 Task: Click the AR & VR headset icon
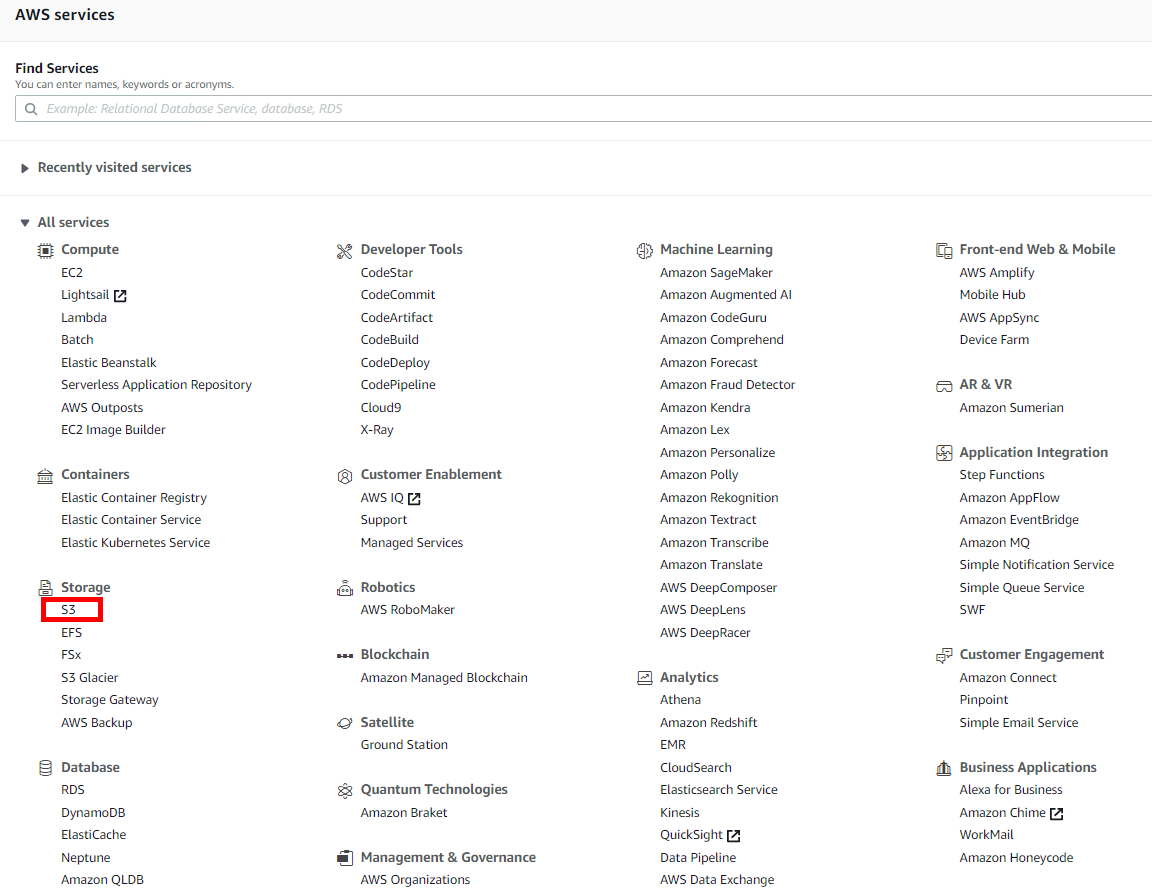943,385
